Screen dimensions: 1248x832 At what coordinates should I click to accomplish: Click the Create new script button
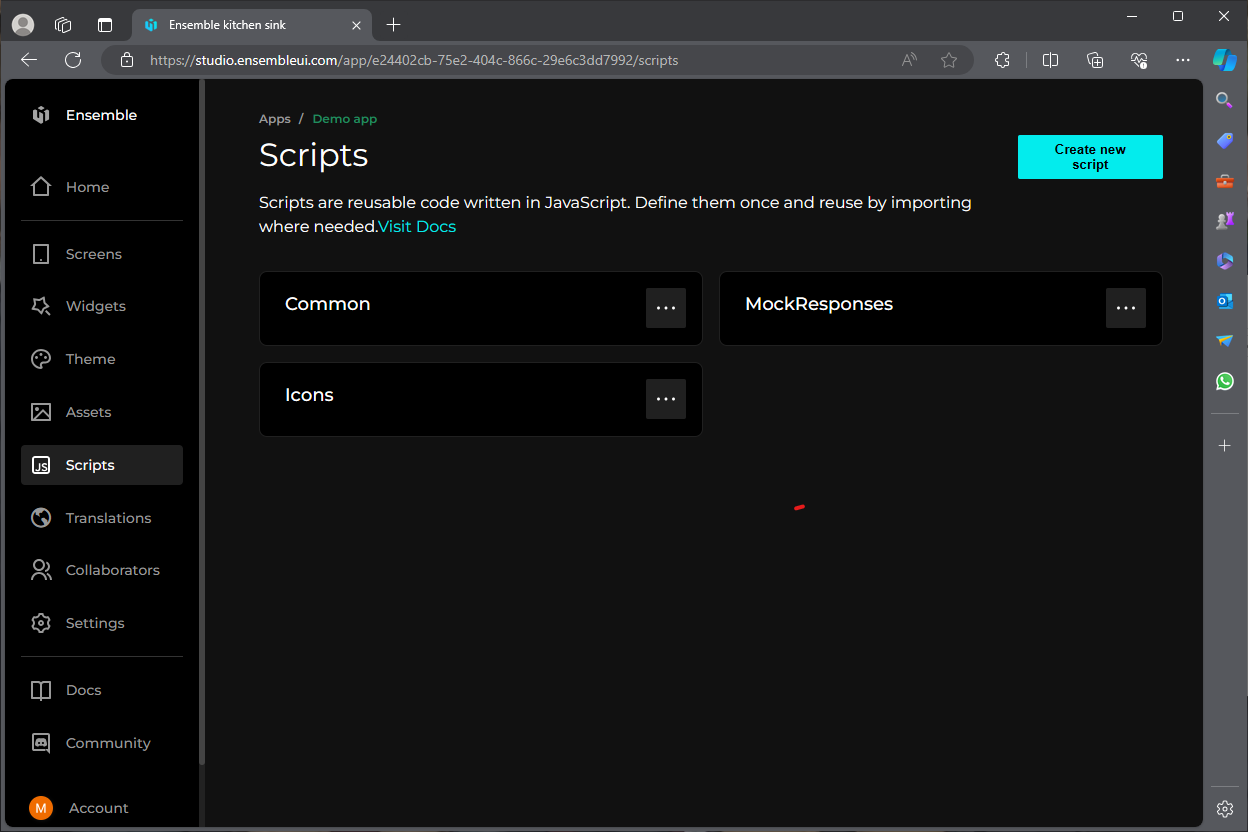[x=1090, y=157]
